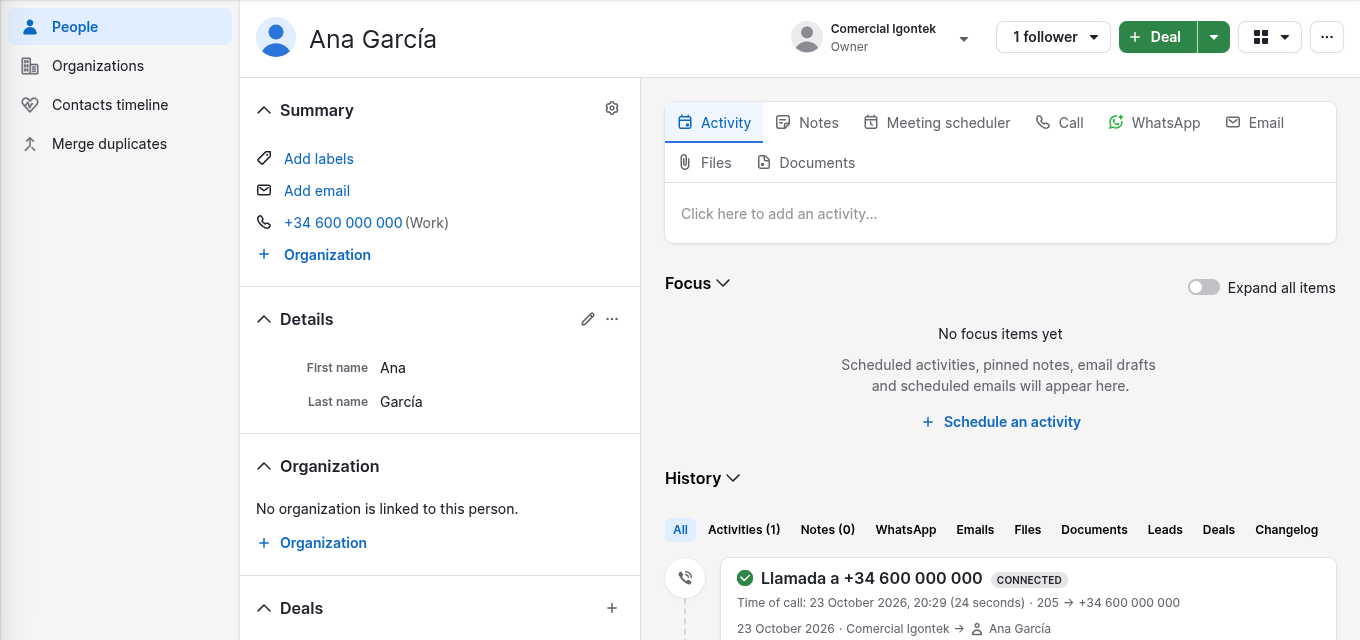Open the Summary settings gear icon

click(x=612, y=108)
